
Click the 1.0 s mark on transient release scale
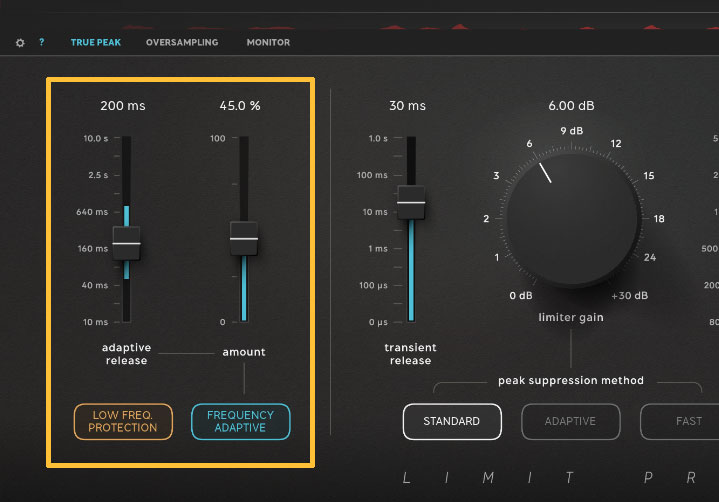click(x=378, y=138)
